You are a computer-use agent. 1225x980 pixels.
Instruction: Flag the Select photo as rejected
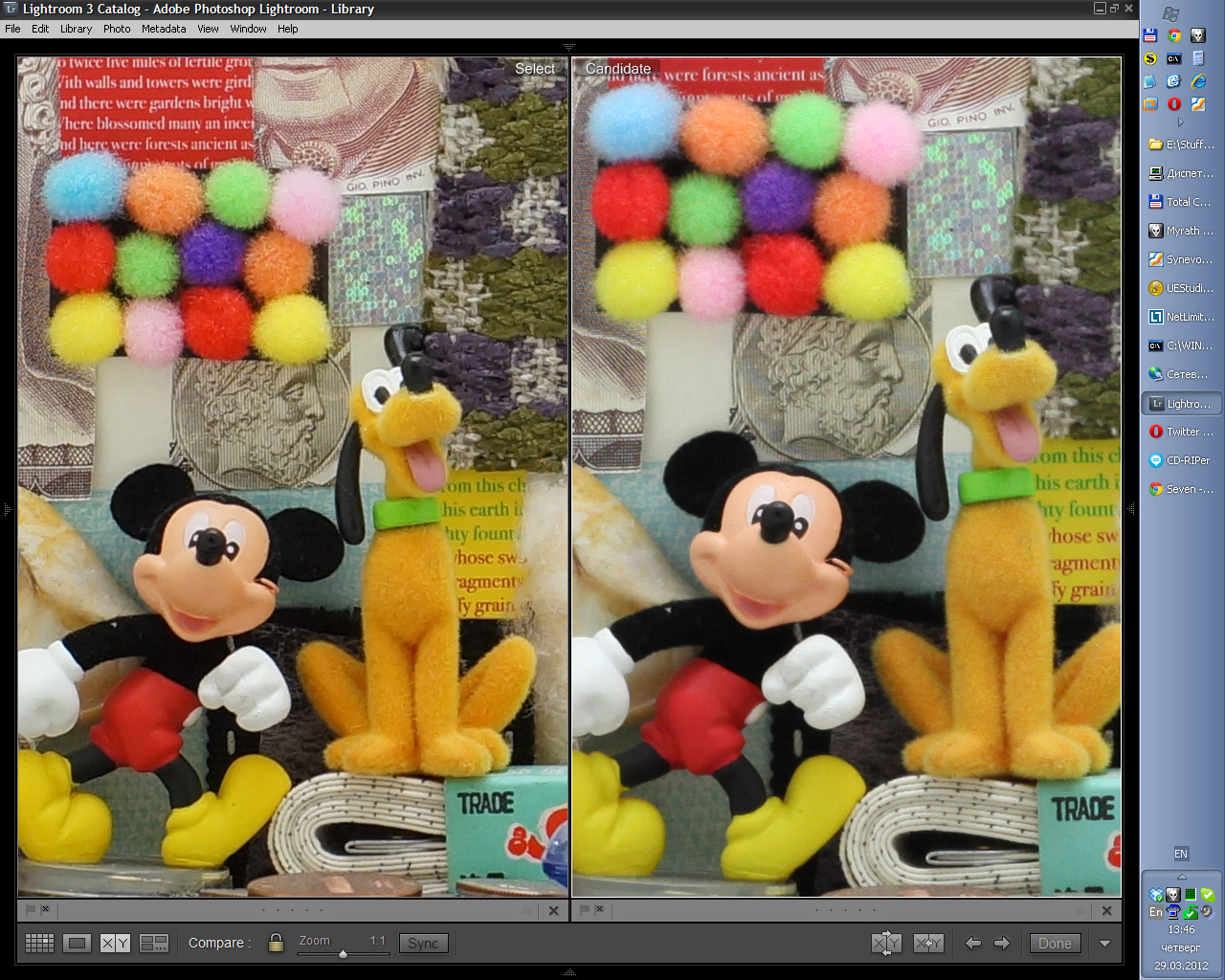point(45,909)
